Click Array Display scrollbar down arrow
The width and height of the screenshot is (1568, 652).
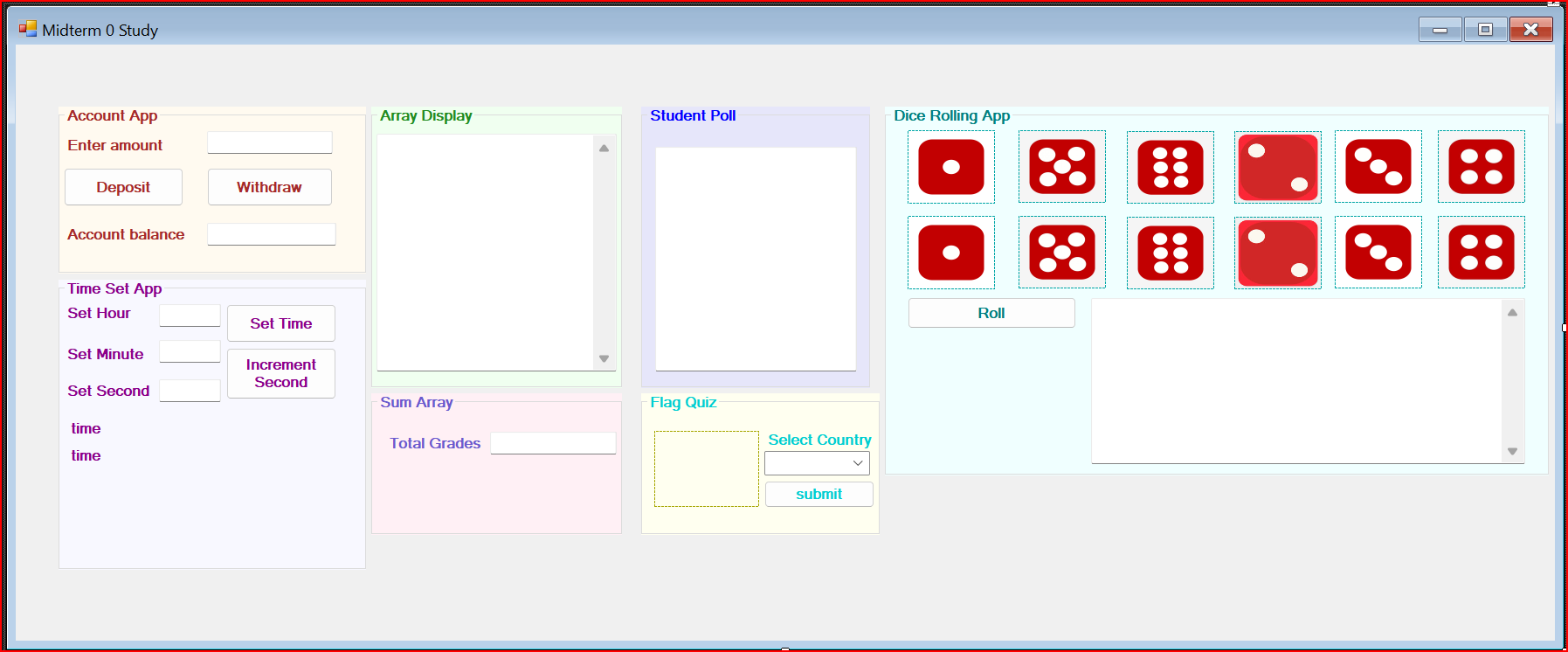click(x=604, y=359)
